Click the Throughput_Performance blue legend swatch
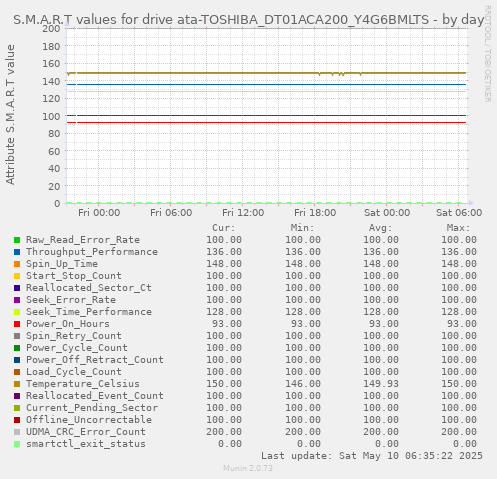This screenshot has width=497, height=479. pos(17,252)
